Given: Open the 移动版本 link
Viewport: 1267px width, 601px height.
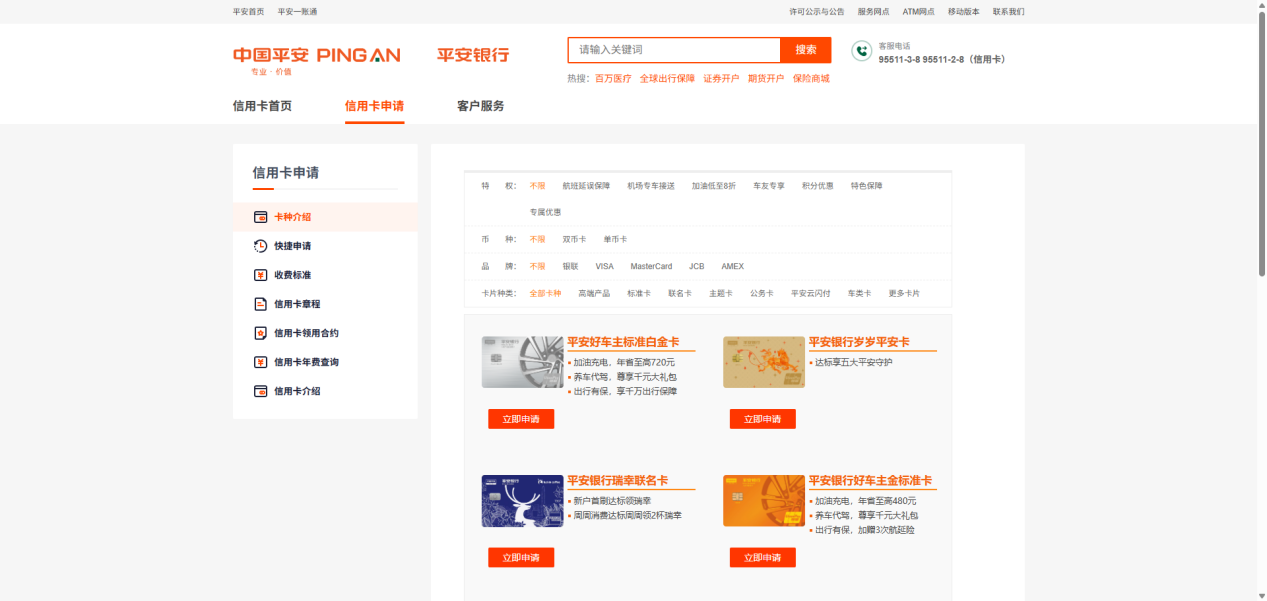Looking at the screenshot, I should click(964, 12).
